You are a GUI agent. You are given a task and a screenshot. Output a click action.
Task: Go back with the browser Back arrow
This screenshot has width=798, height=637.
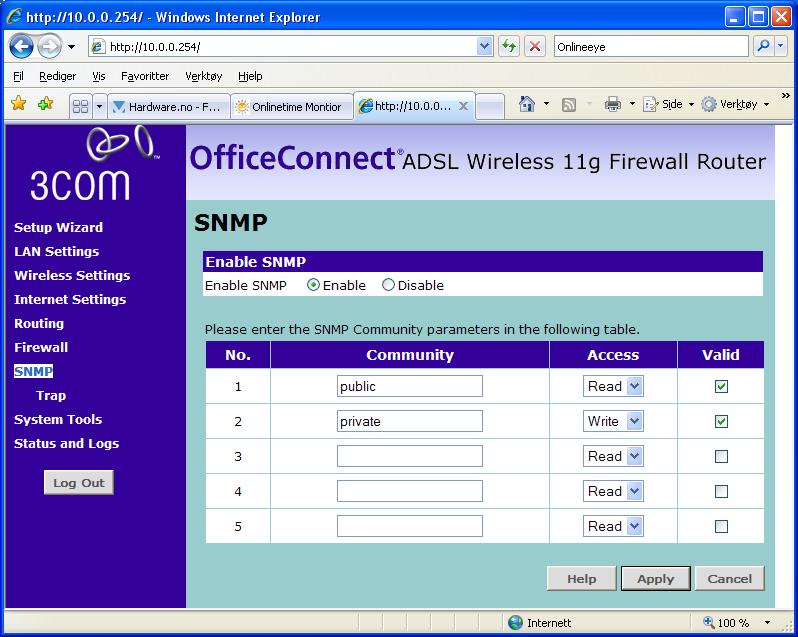[x=21, y=47]
